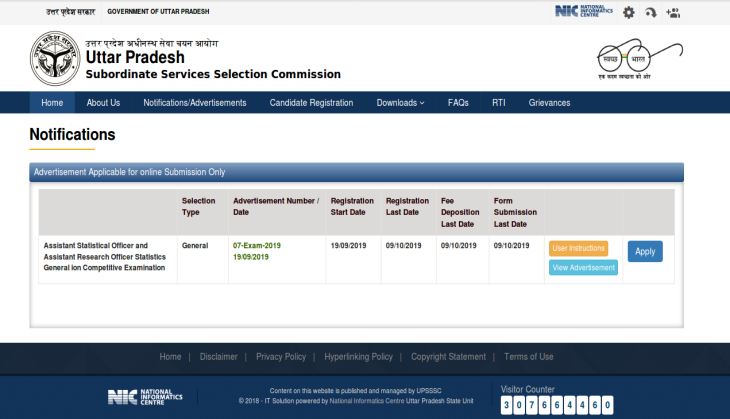Open the Grievances menu item
The height and width of the screenshot is (419, 730).
pyautogui.click(x=549, y=102)
